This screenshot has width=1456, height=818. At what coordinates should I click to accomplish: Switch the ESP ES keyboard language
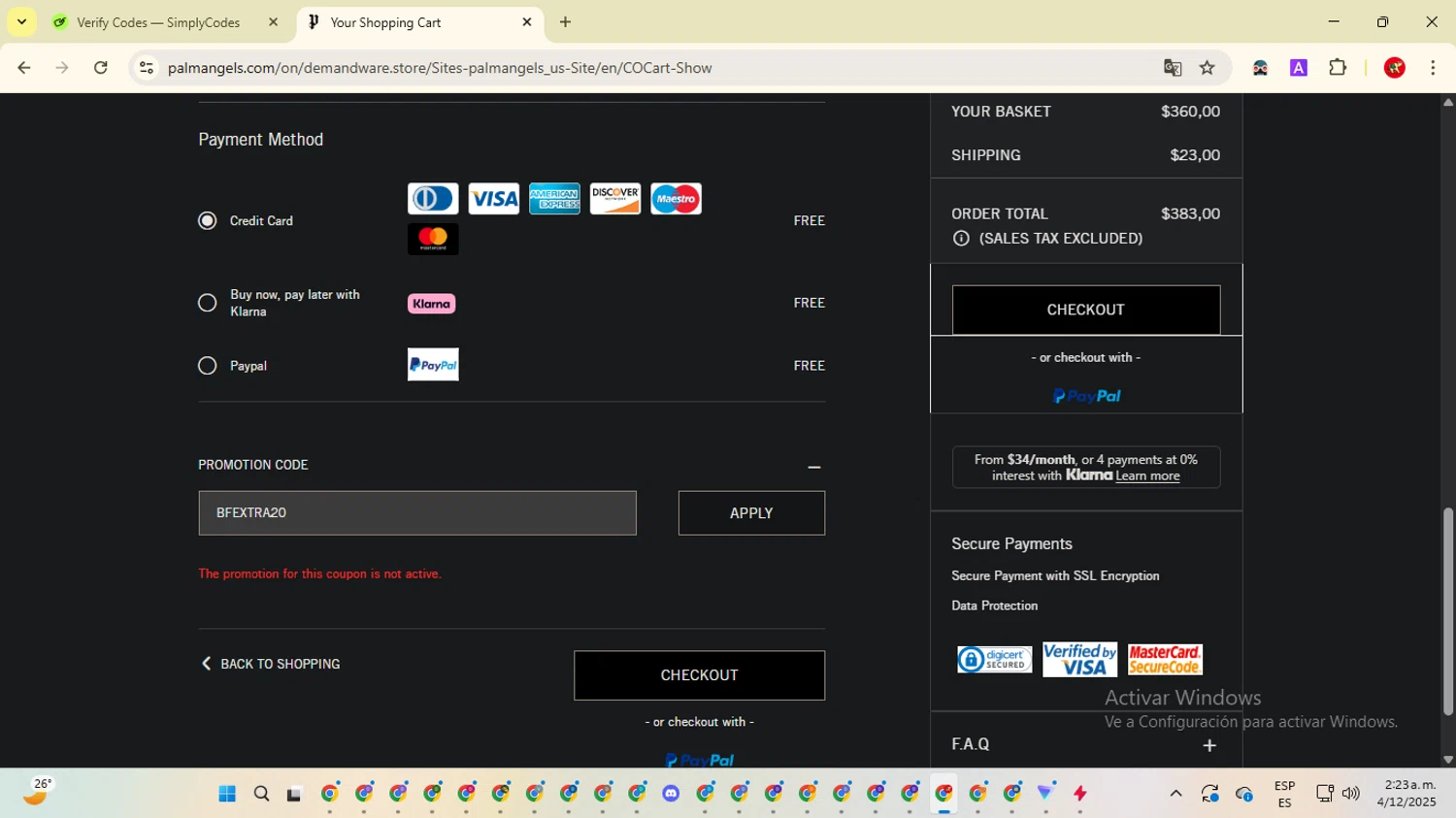1284,794
